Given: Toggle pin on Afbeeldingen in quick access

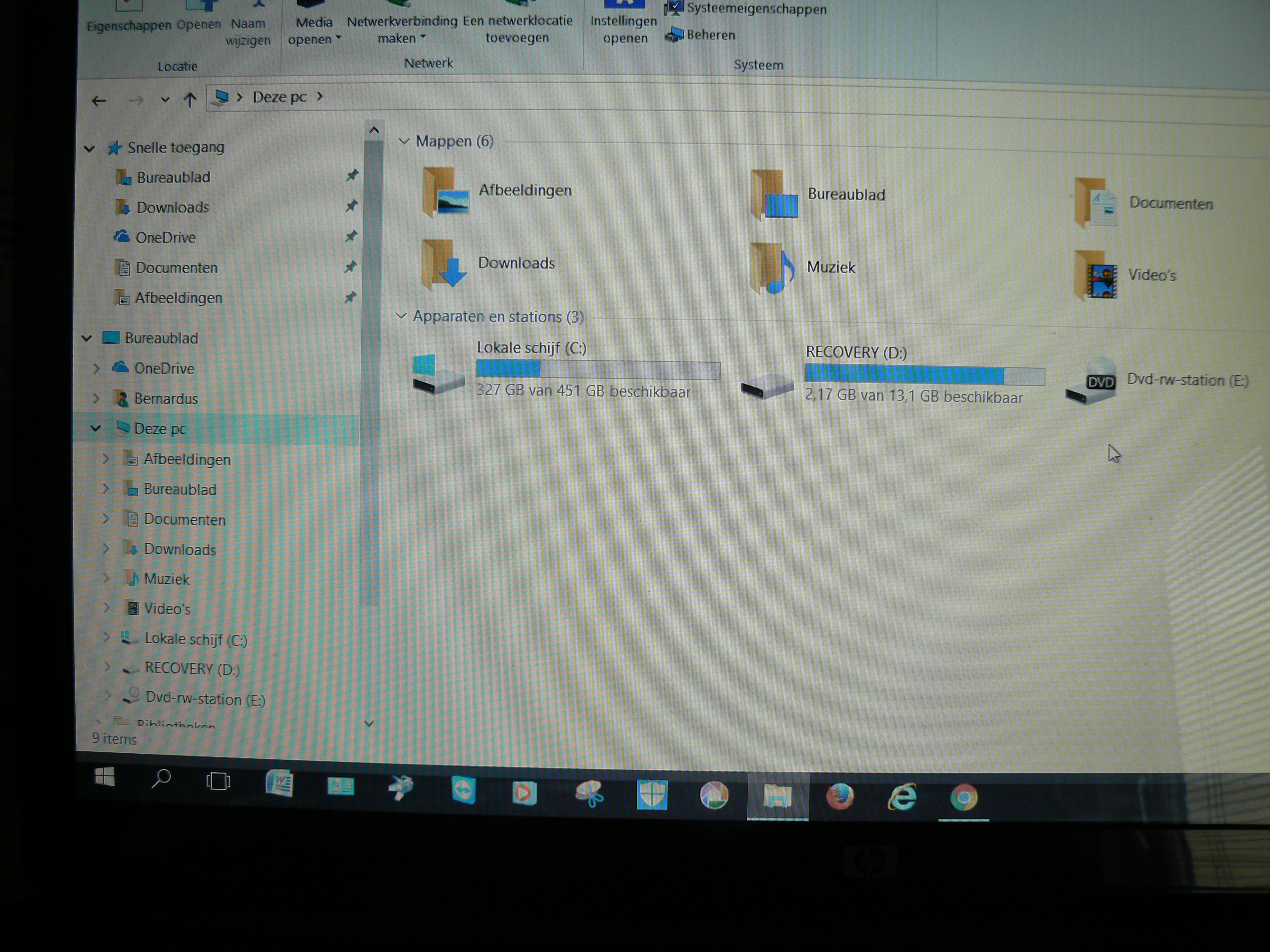Looking at the screenshot, I should click(x=350, y=297).
